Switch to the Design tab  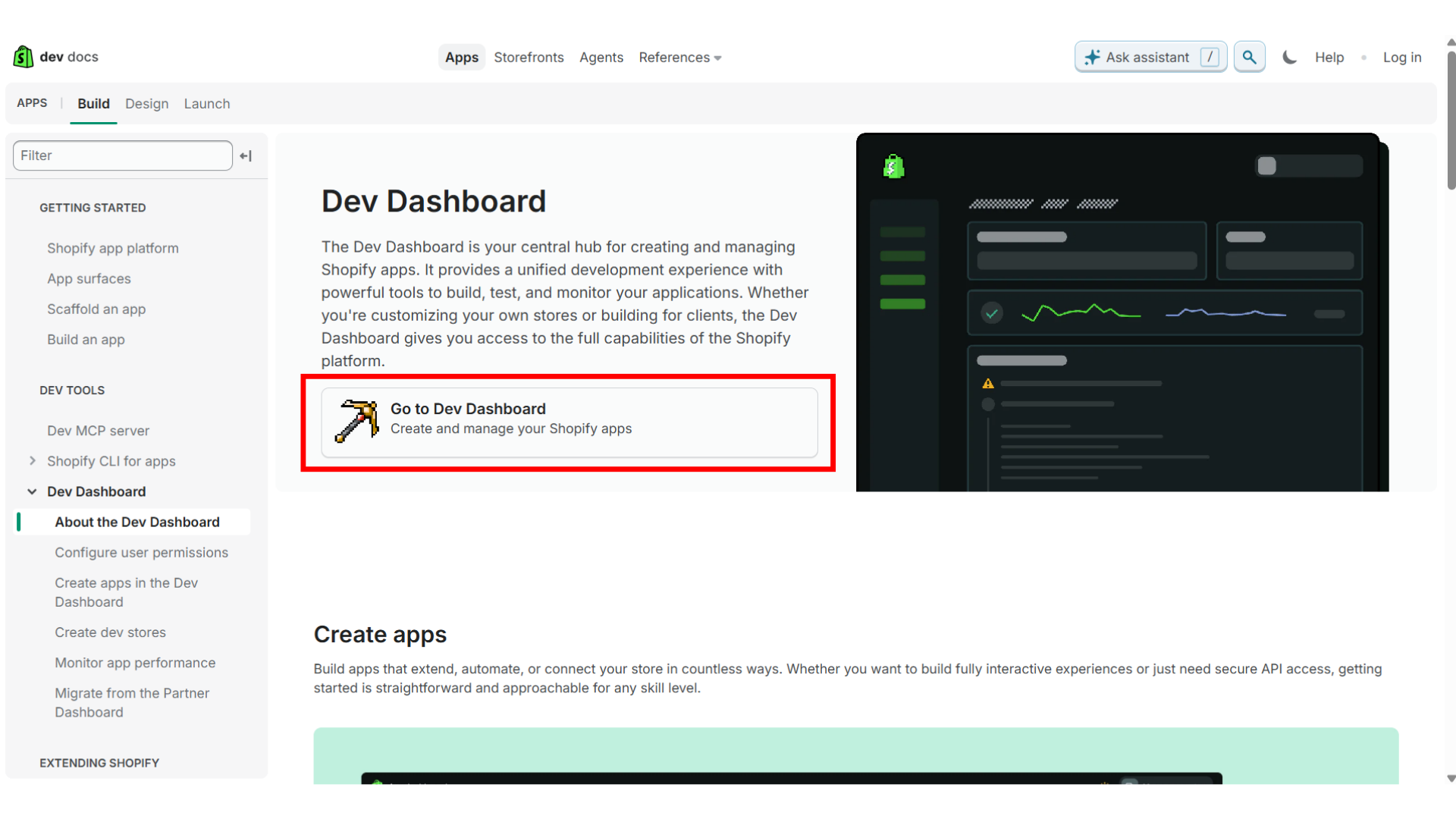click(x=147, y=104)
